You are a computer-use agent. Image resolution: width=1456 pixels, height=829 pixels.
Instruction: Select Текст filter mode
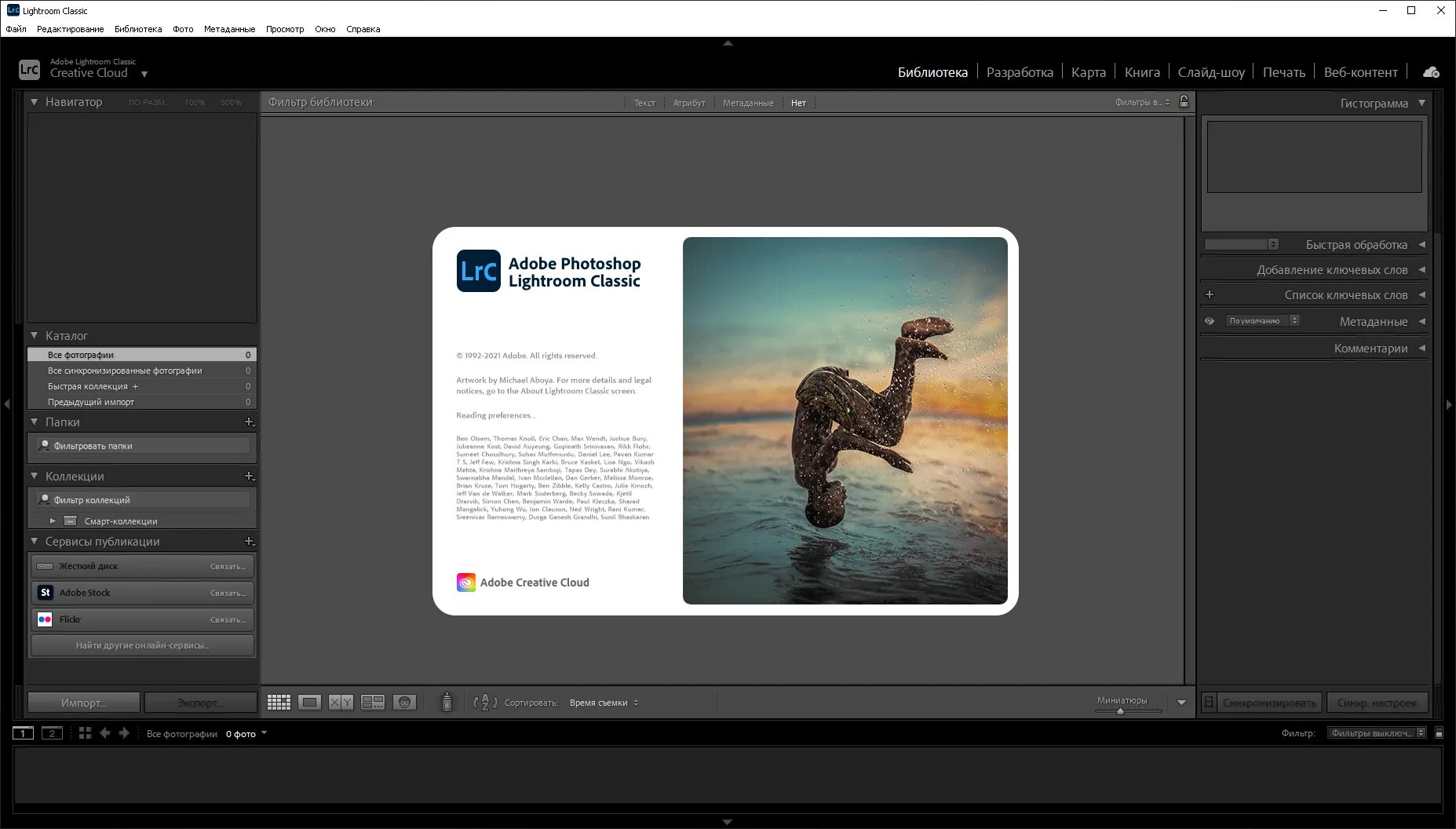click(644, 103)
